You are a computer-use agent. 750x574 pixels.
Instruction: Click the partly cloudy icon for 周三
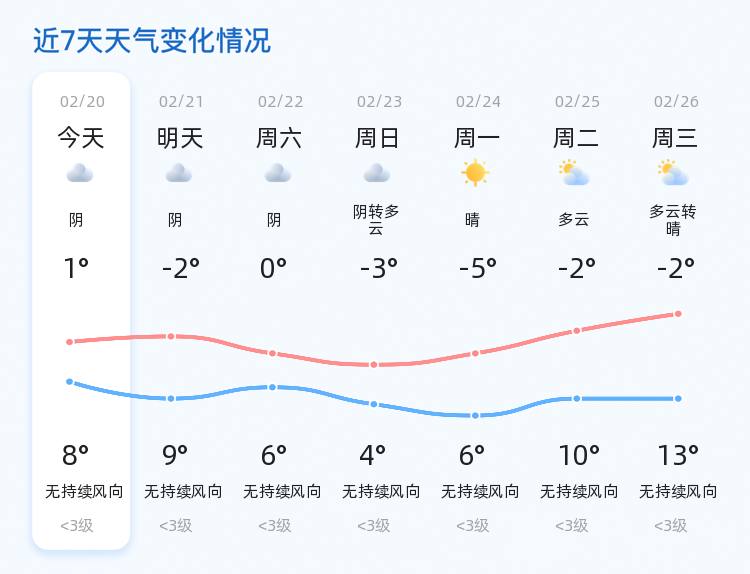(x=673, y=173)
